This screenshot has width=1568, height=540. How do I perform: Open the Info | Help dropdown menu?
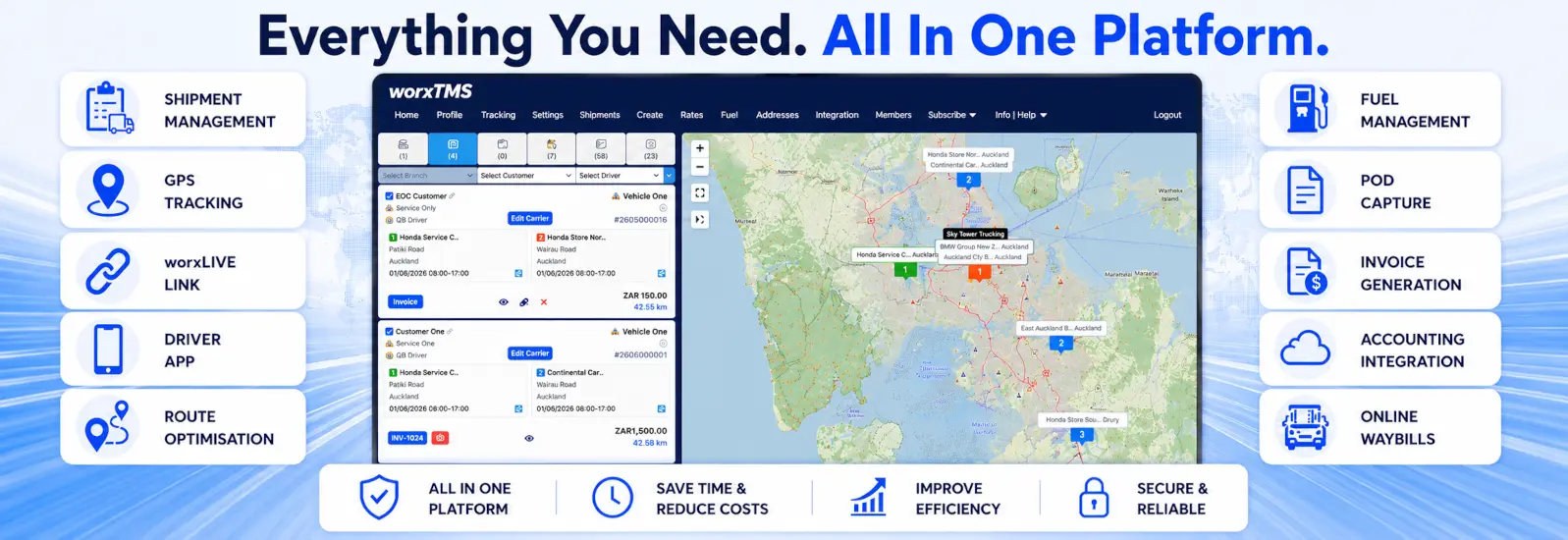tap(1021, 115)
